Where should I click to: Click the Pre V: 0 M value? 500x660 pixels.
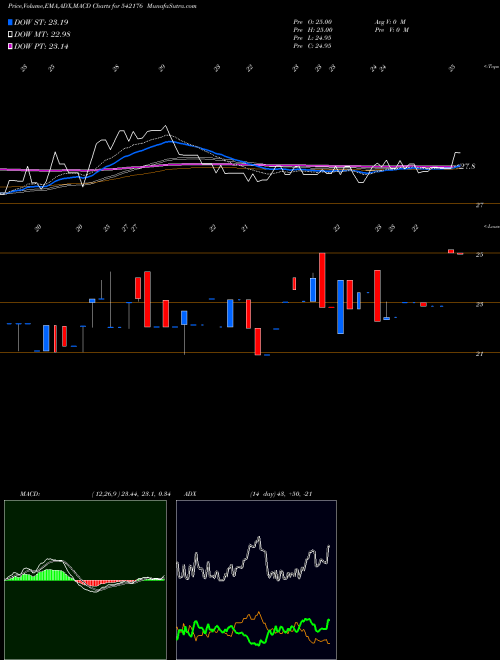[x=391, y=30]
